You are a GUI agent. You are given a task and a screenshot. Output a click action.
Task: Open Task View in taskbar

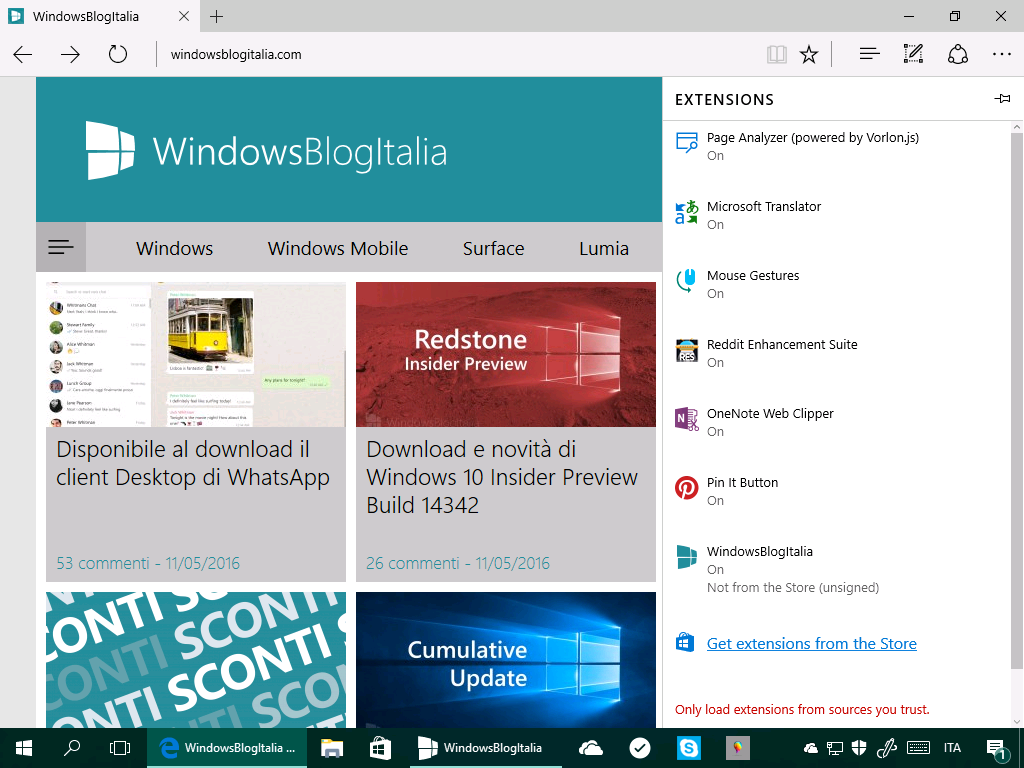click(x=120, y=748)
